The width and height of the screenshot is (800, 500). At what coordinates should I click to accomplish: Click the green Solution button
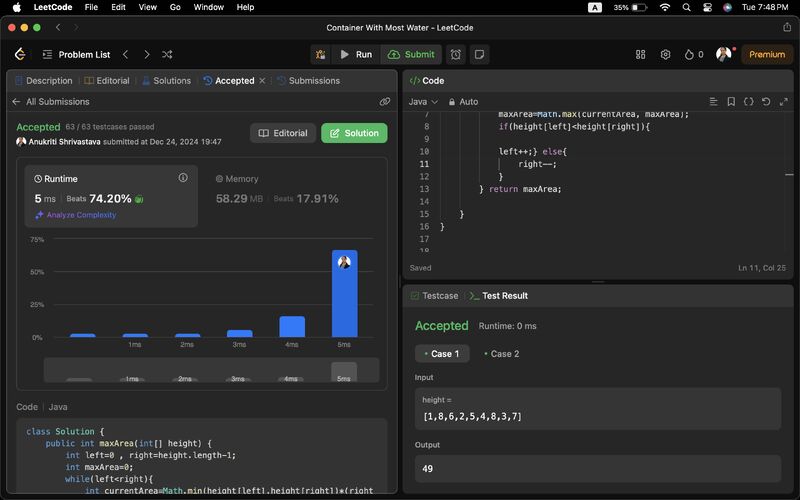click(354, 133)
